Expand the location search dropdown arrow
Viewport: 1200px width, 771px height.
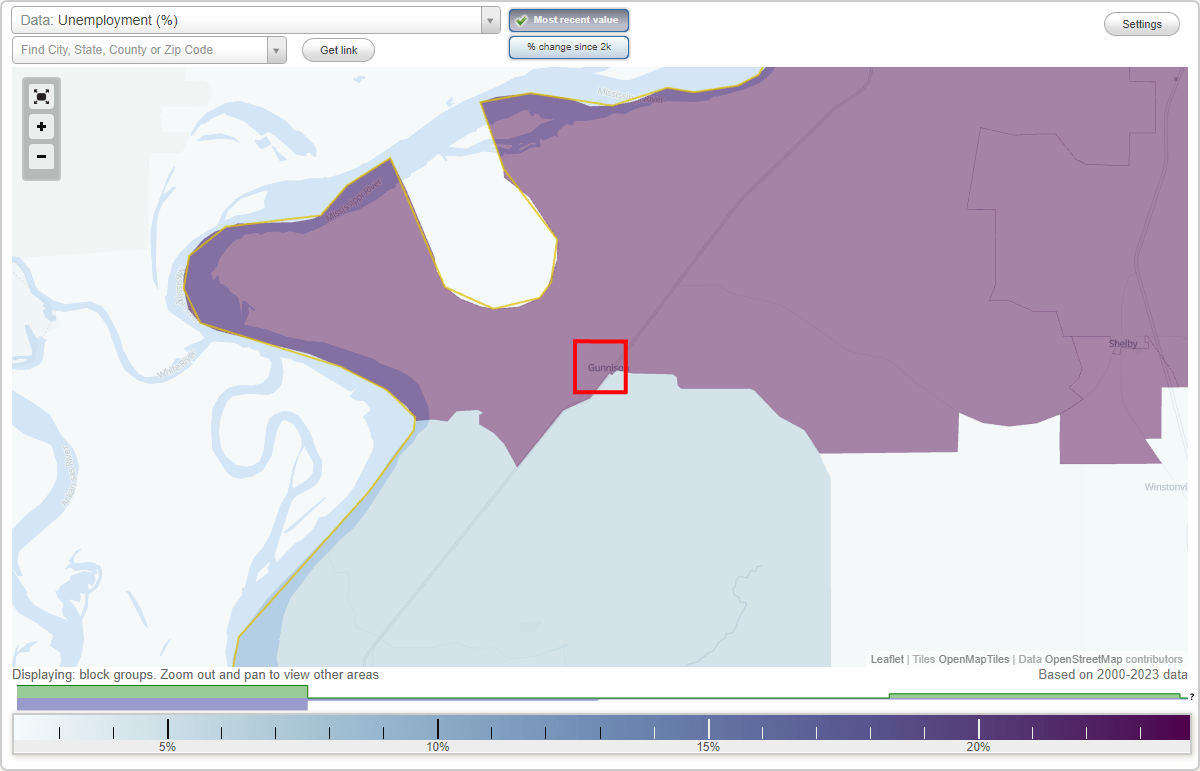click(x=277, y=49)
